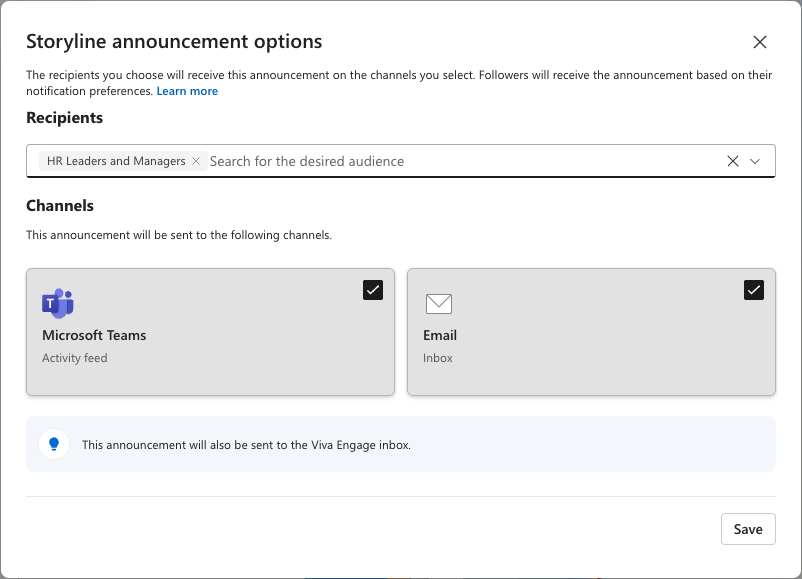This screenshot has height=579, width=802.
Task: Open the Learn more link
Action: (x=187, y=90)
